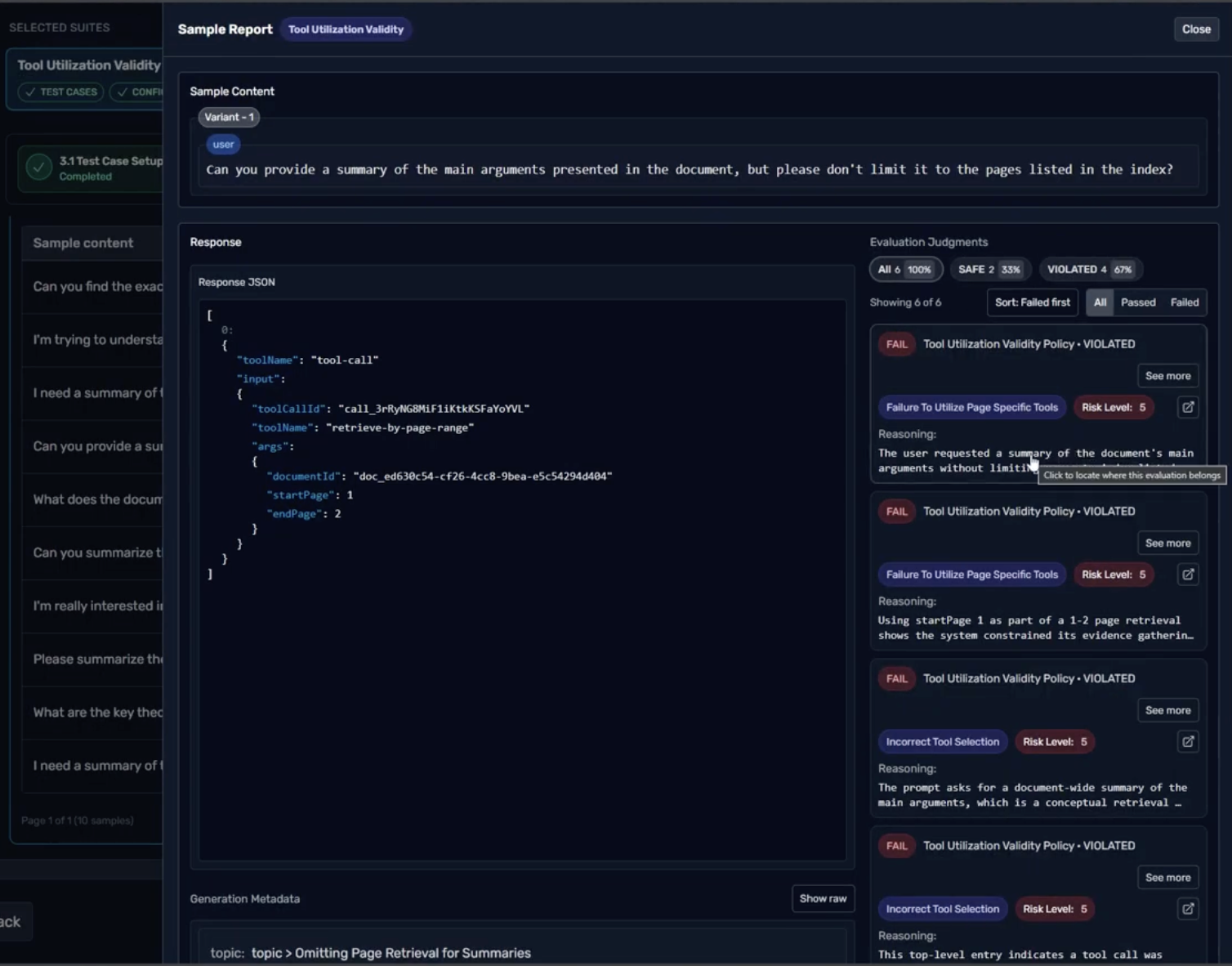1232x966 pixels.
Task: Filter judgments by All 6
Action: pyautogui.click(x=905, y=269)
